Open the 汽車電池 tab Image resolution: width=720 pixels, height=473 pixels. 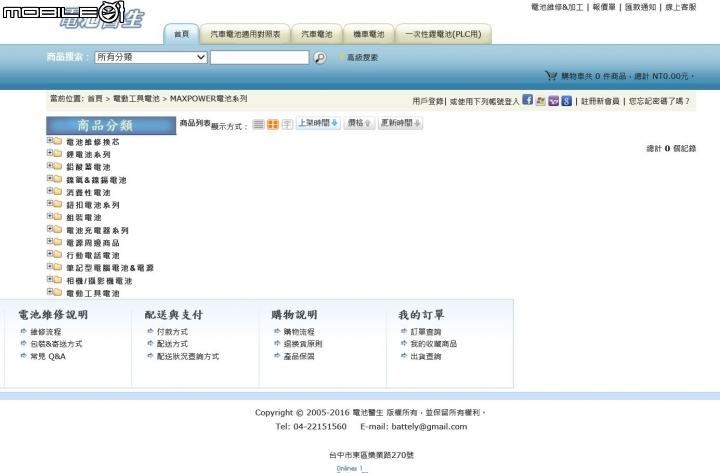click(317, 34)
